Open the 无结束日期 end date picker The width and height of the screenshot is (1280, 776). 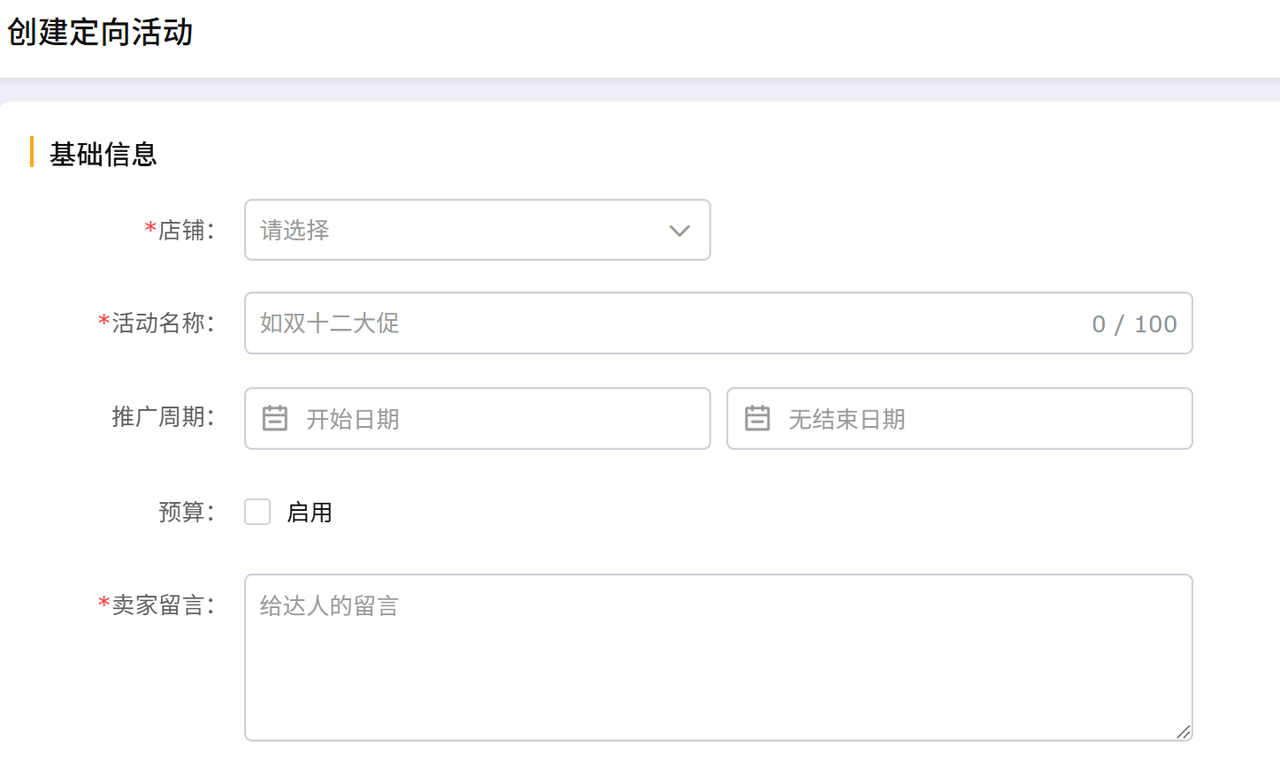coord(959,418)
